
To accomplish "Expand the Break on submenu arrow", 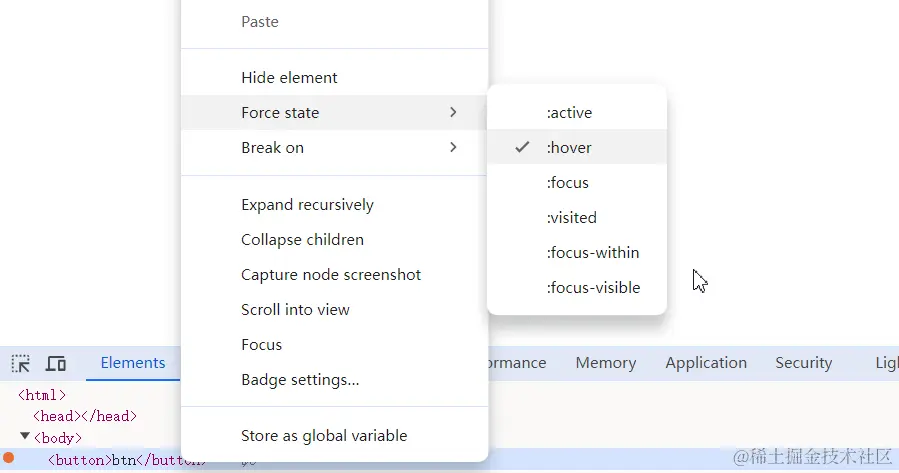I will [453, 148].
